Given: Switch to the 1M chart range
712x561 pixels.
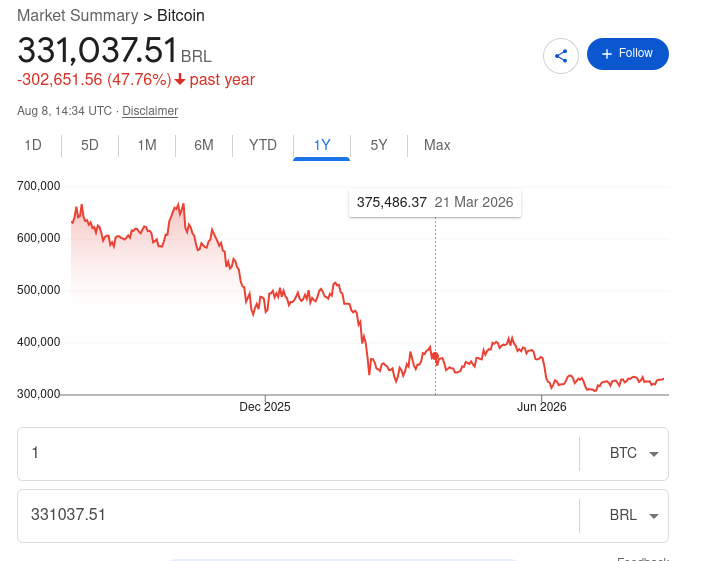Looking at the screenshot, I should click(x=147, y=145).
